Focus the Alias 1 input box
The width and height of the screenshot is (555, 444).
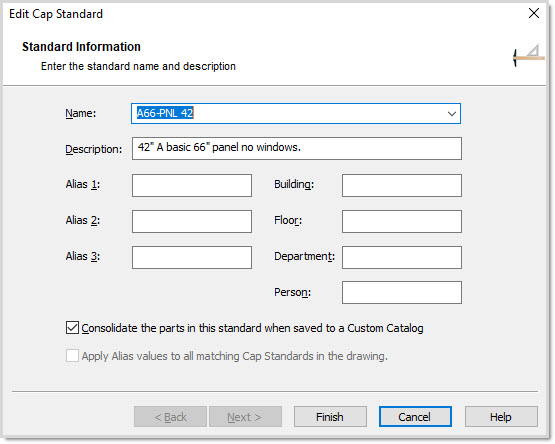[x=192, y=185]
